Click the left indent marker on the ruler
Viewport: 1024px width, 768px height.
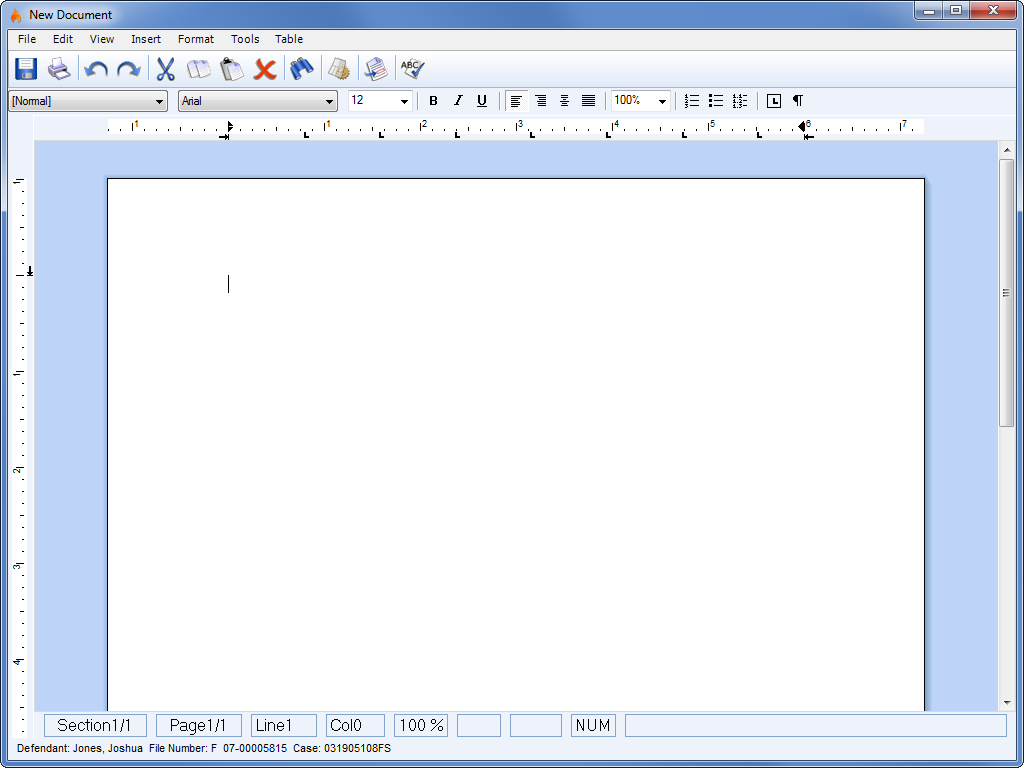(x=229, y=126)
